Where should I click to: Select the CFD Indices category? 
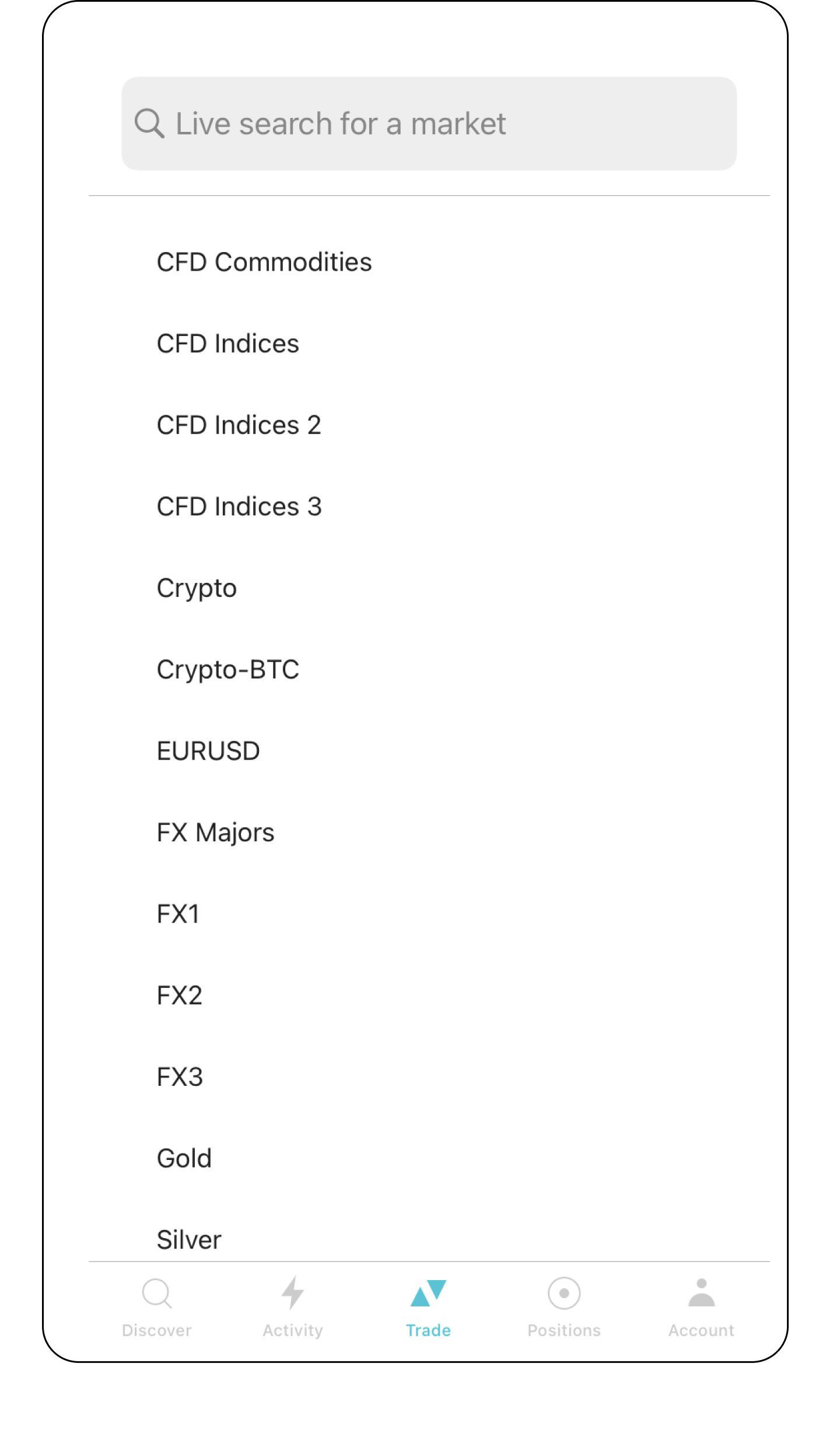(x=228, y=344)
